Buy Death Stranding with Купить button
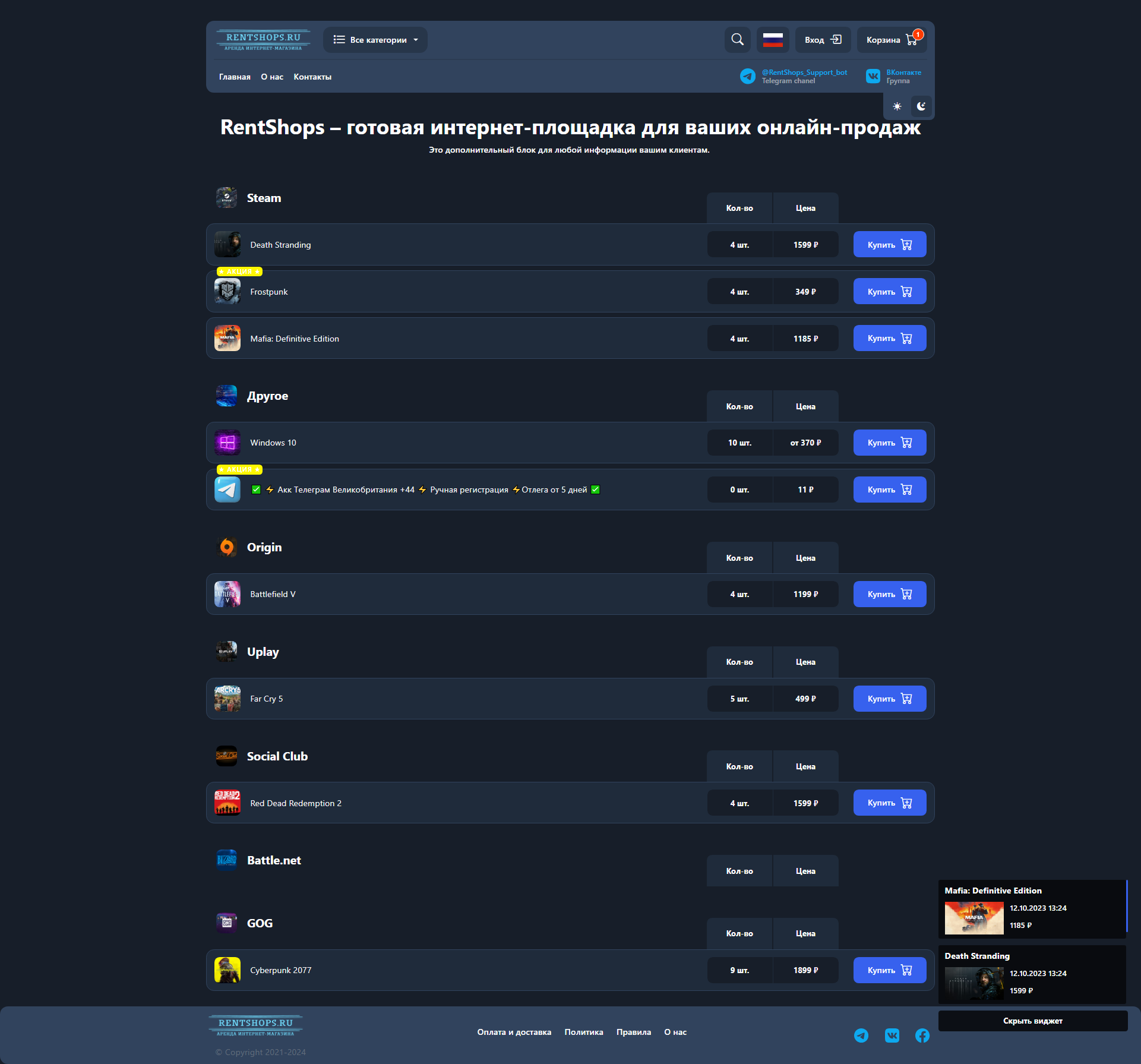Viewport: 1141px width, 1064px height. coord(890,244)
